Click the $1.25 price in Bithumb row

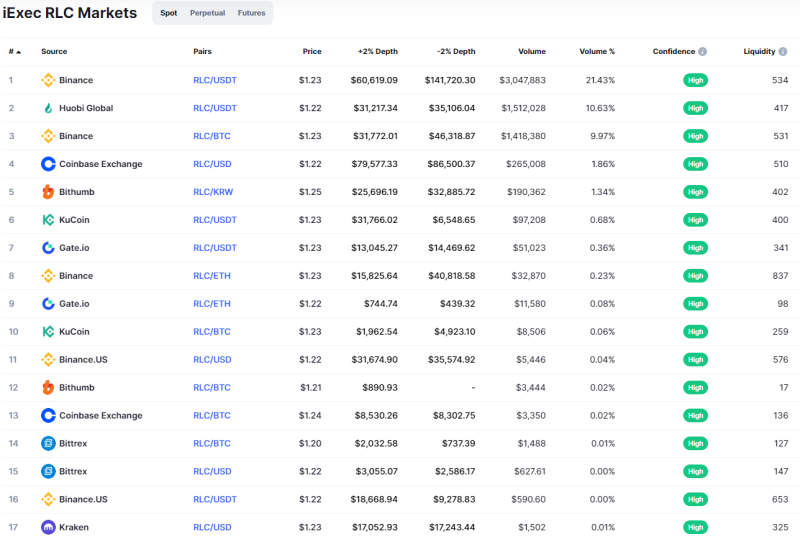click(x=310, y=192)
